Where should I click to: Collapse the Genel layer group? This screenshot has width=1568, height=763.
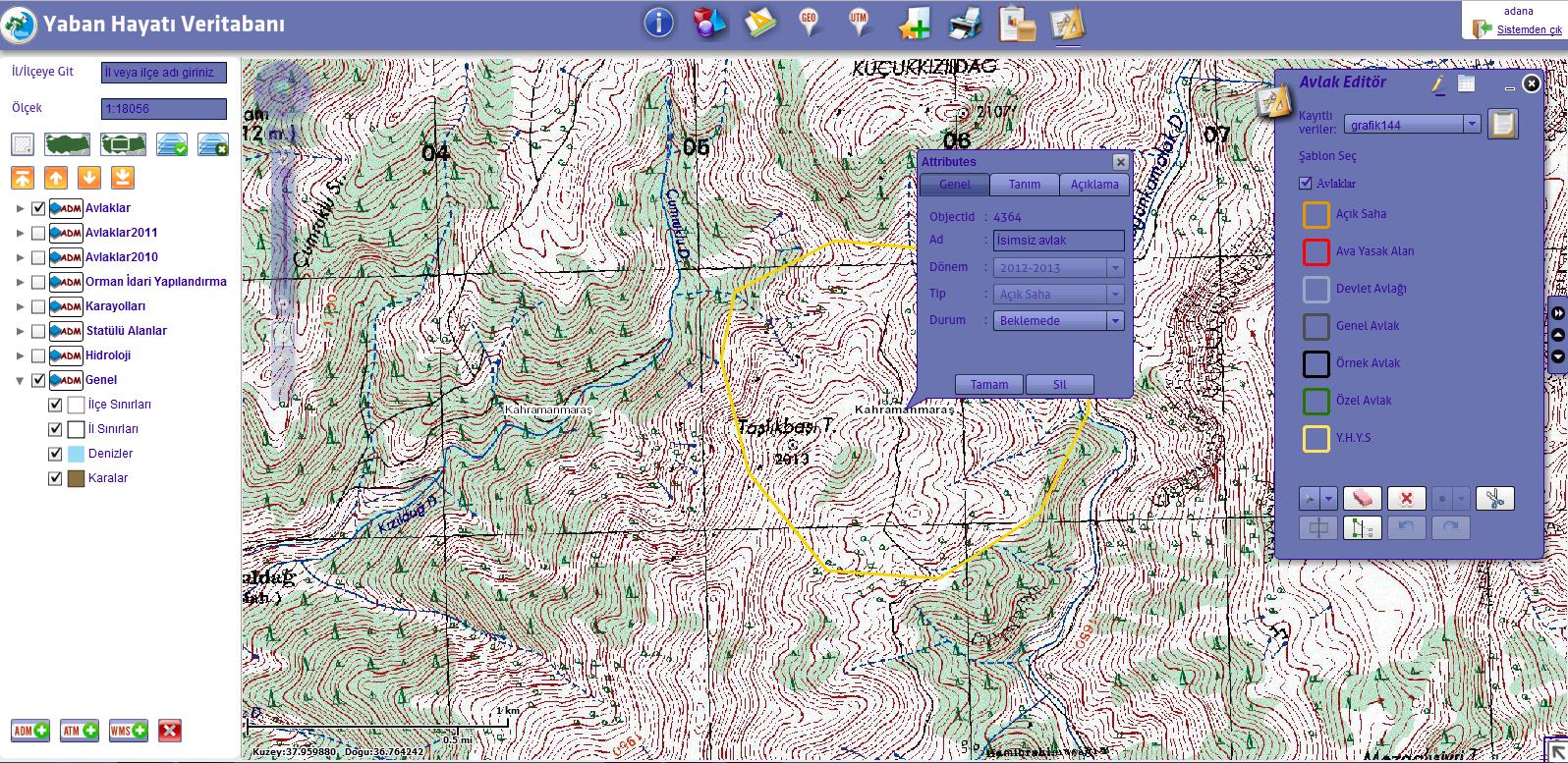pos(20,380)
